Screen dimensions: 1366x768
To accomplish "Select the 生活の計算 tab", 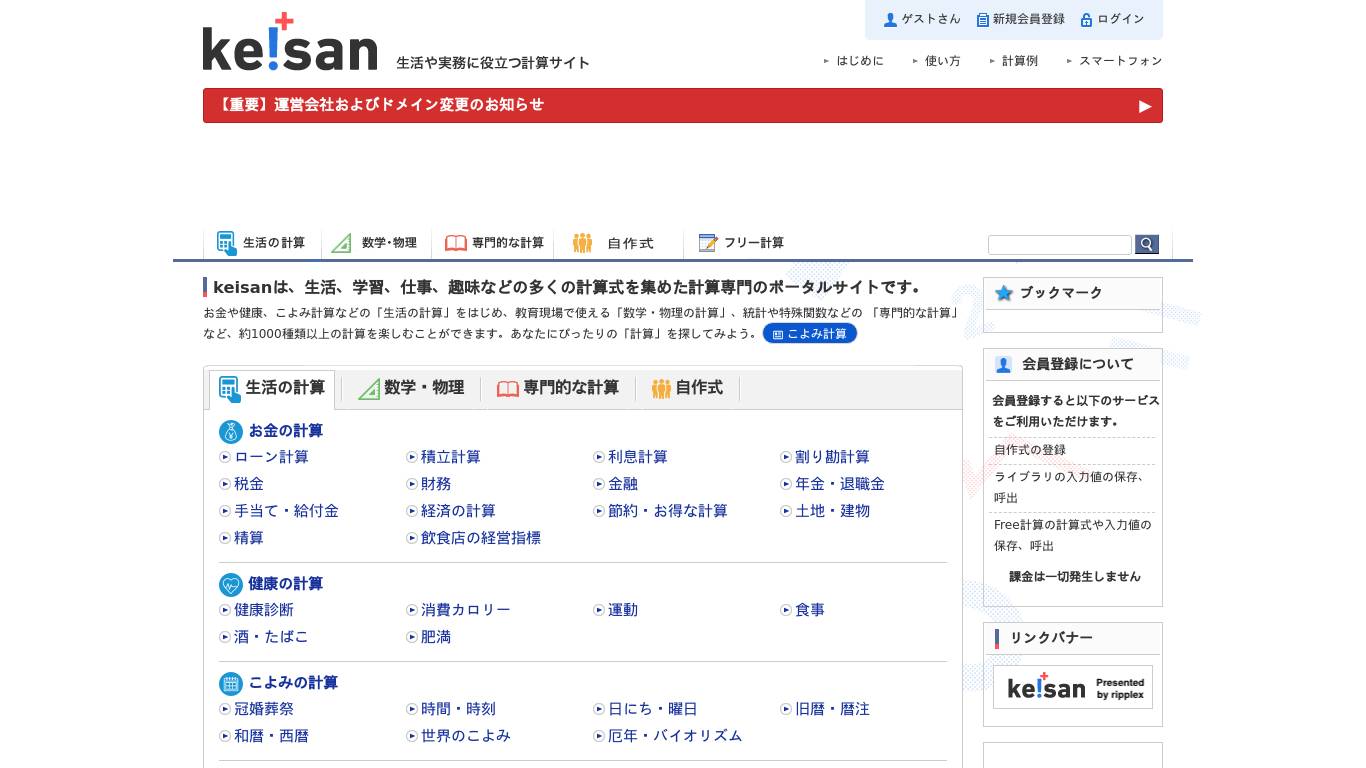I will (272, 389).
